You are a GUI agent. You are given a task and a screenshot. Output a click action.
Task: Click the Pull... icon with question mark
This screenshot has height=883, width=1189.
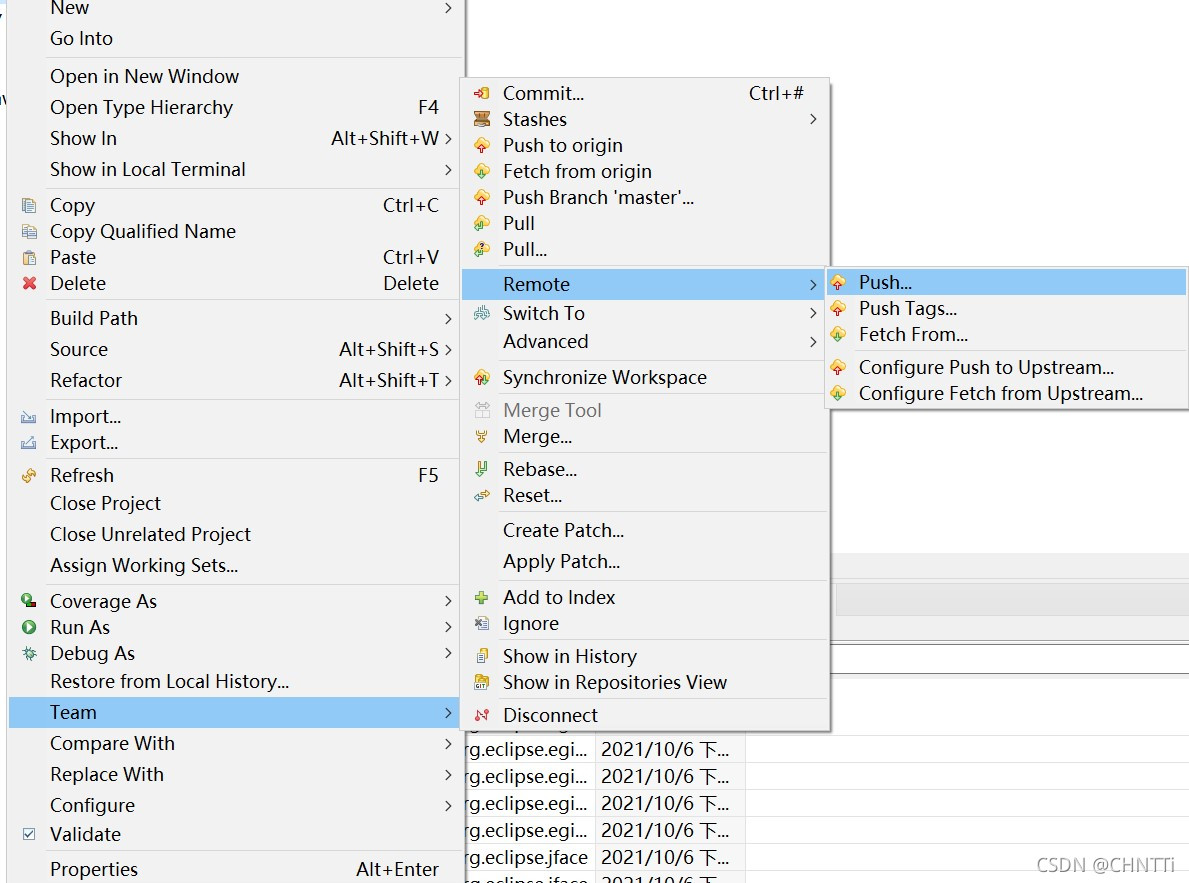(x=482, y=249)
